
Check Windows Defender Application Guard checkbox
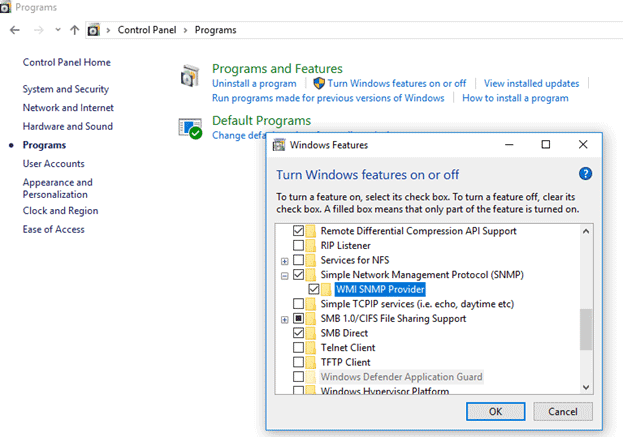(298, 377)
